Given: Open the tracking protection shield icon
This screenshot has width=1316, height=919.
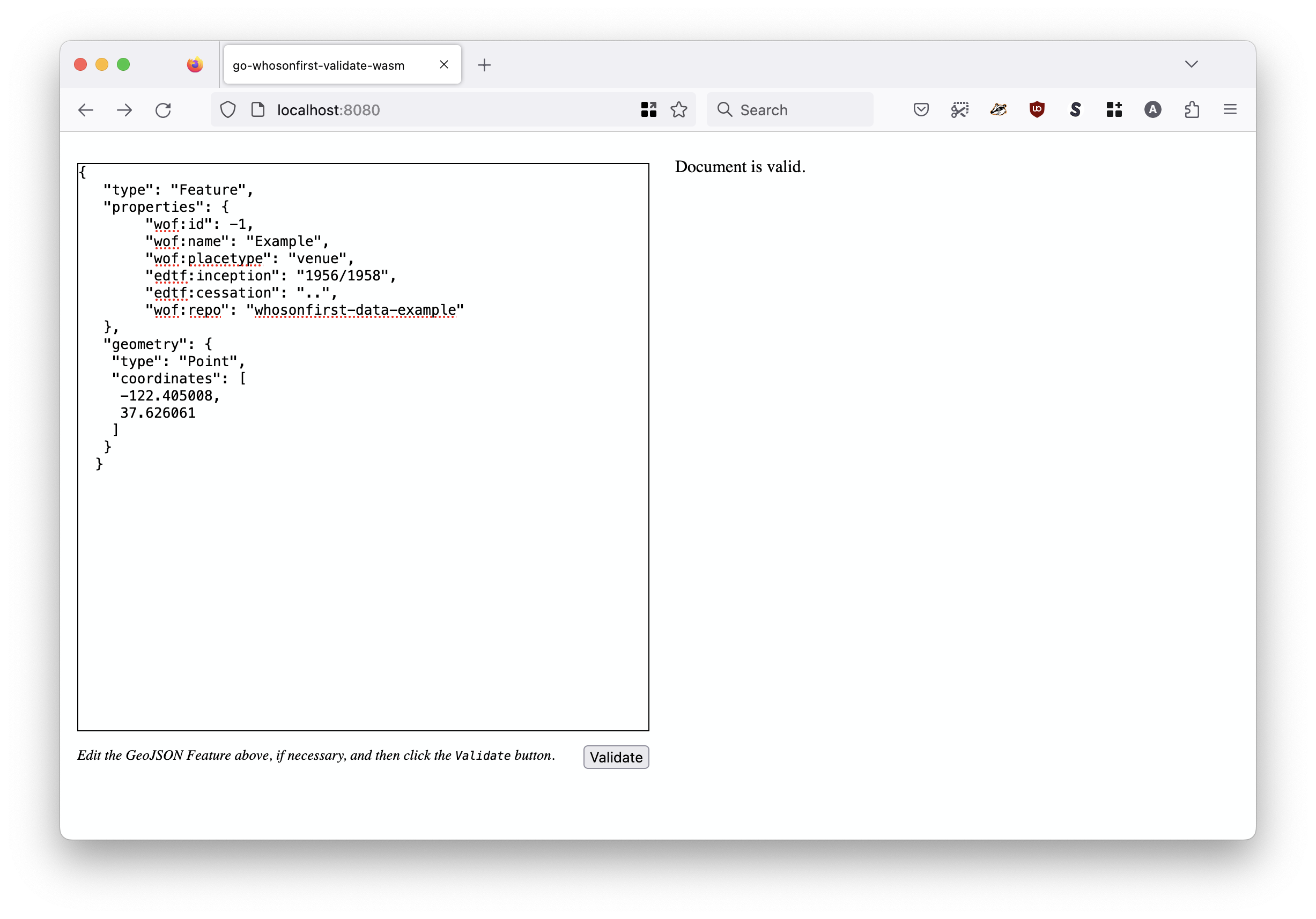Looking at the screenshot, I should 228,109.
